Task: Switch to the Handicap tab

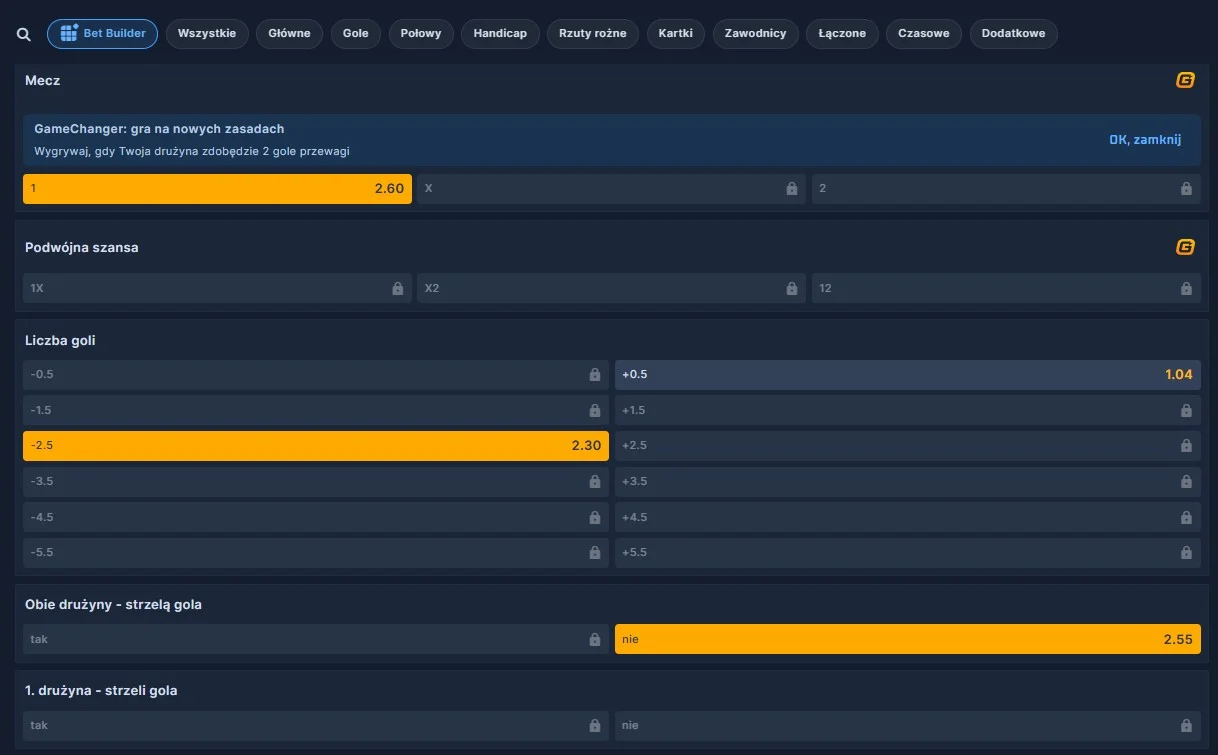Action: (x=500, y=33)
